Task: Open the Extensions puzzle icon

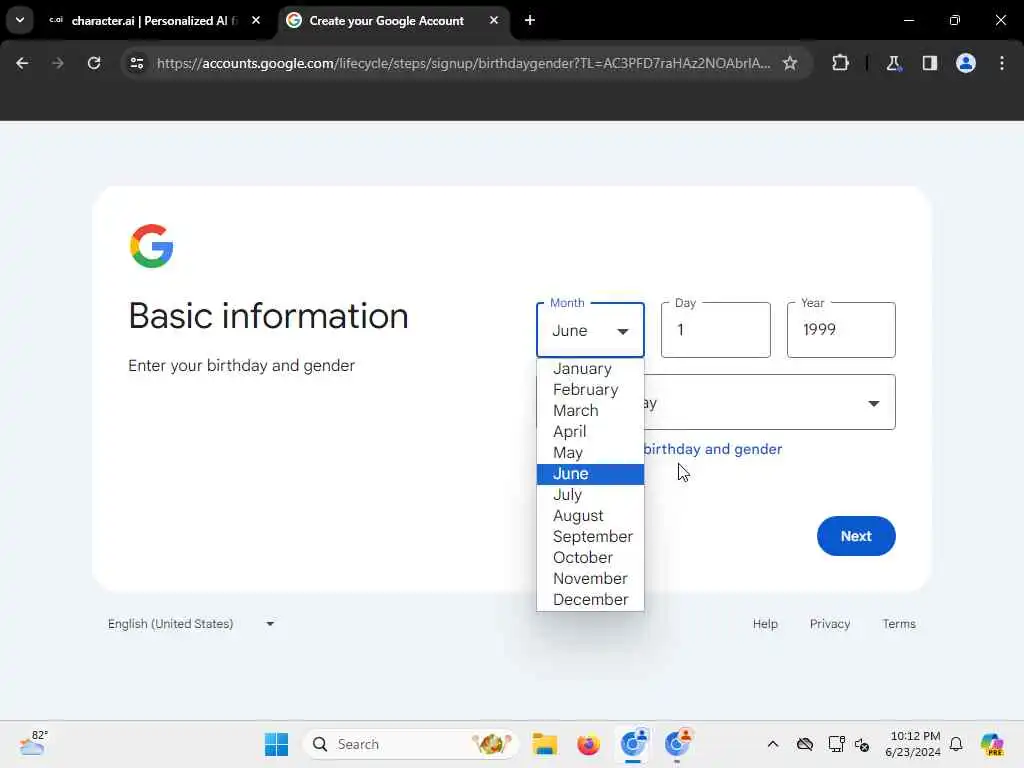Action: tap(840, 63)
